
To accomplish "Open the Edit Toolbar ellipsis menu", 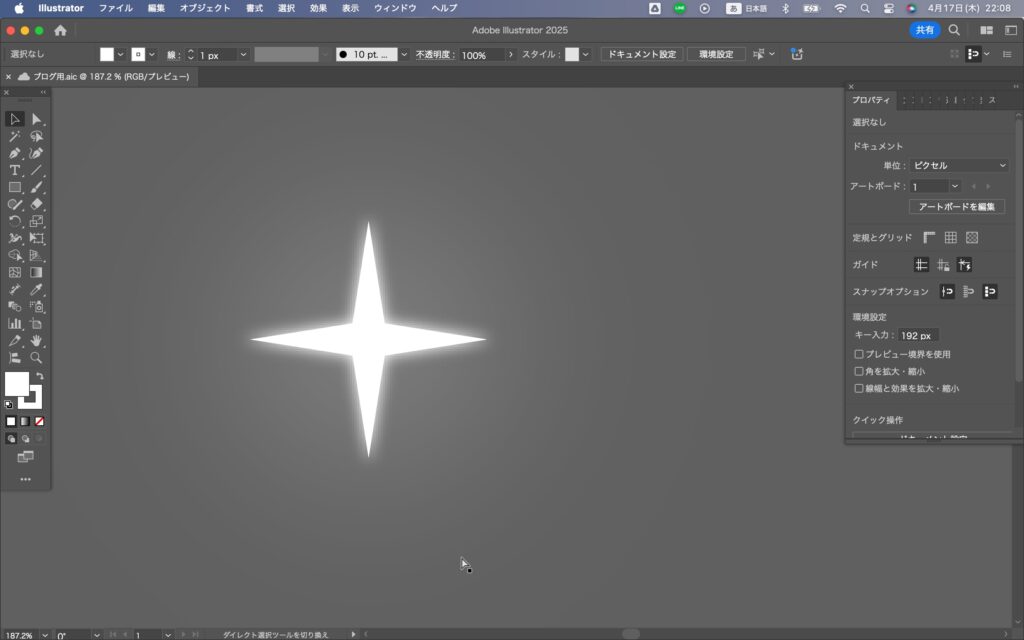I will [x=25, y=479].
